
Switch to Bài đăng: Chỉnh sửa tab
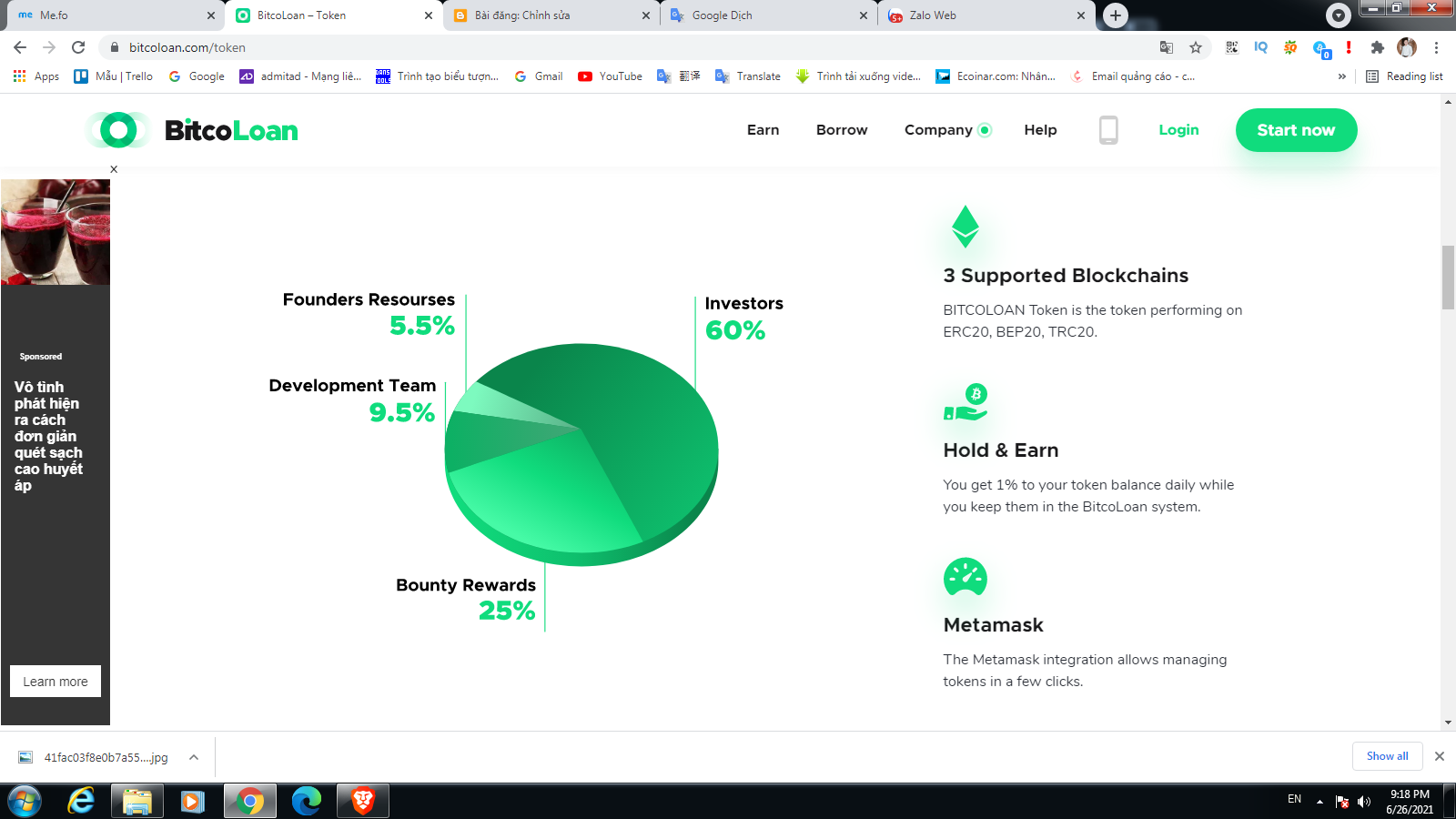pyautogui.click(x=551, y=15)
